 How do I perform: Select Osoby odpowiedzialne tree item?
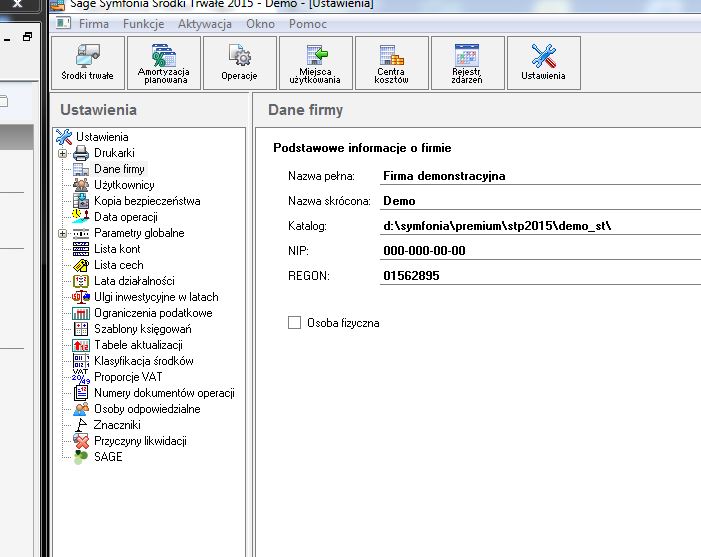[x=147, y=409]
